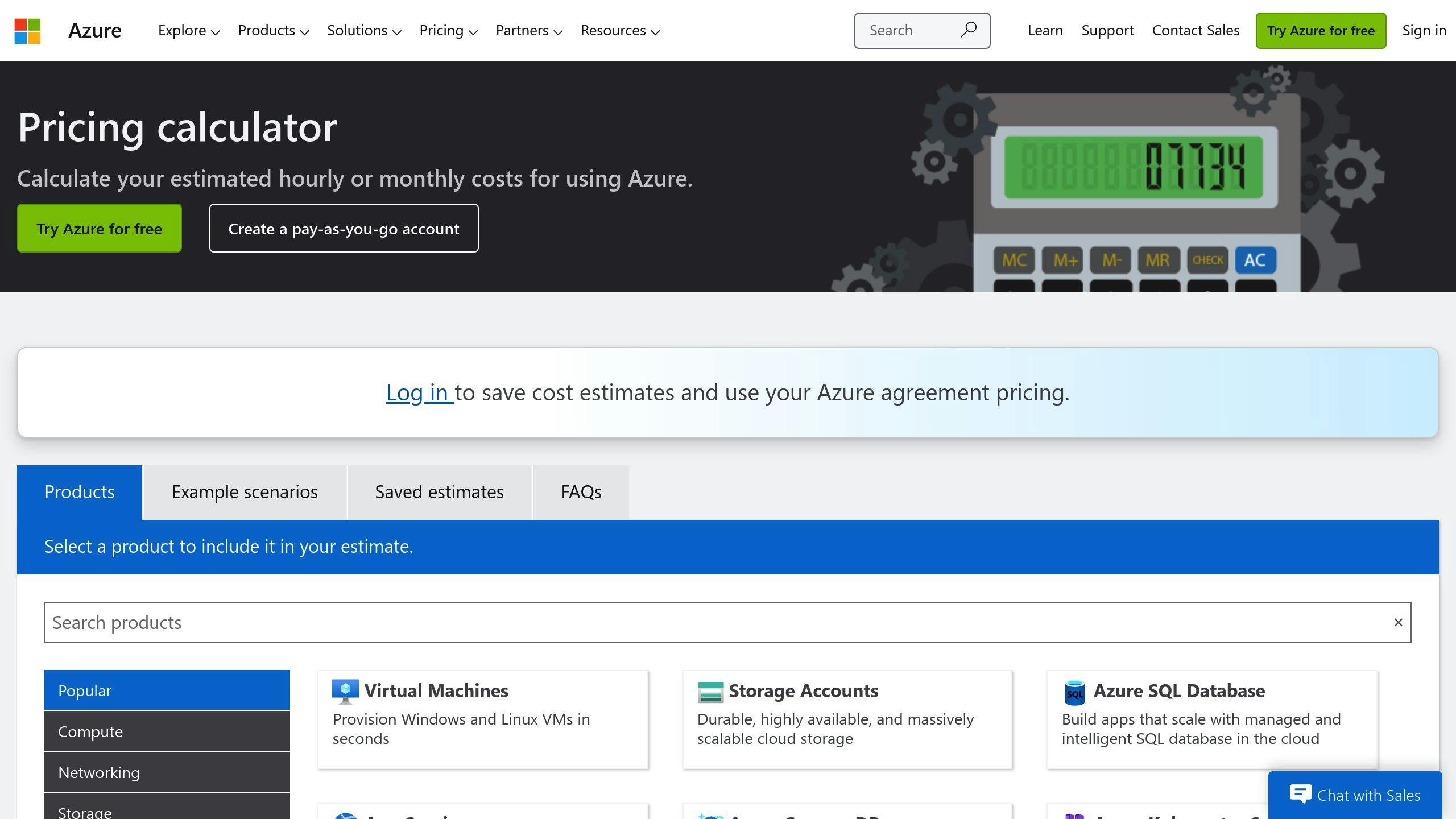Click the Microsoft Azure home icon

tap(27, 30)
